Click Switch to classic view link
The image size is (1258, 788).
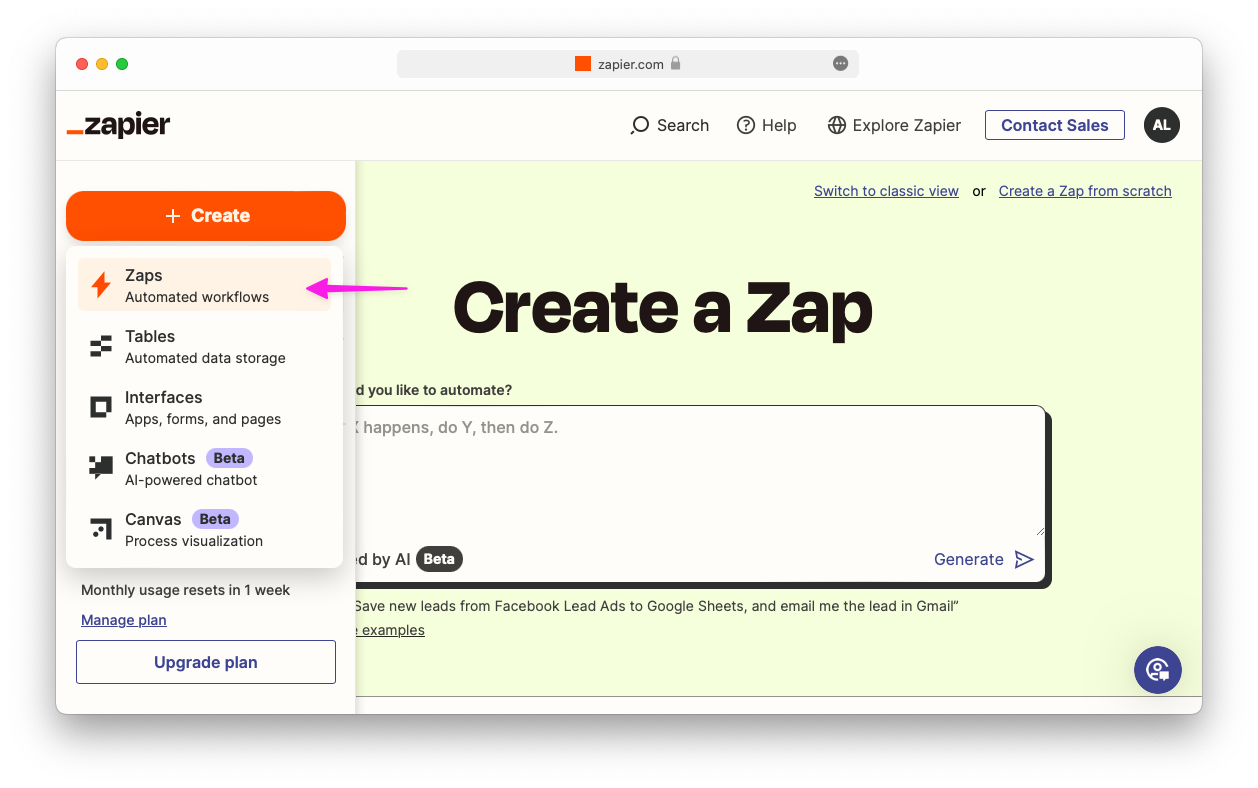point(886,191)
